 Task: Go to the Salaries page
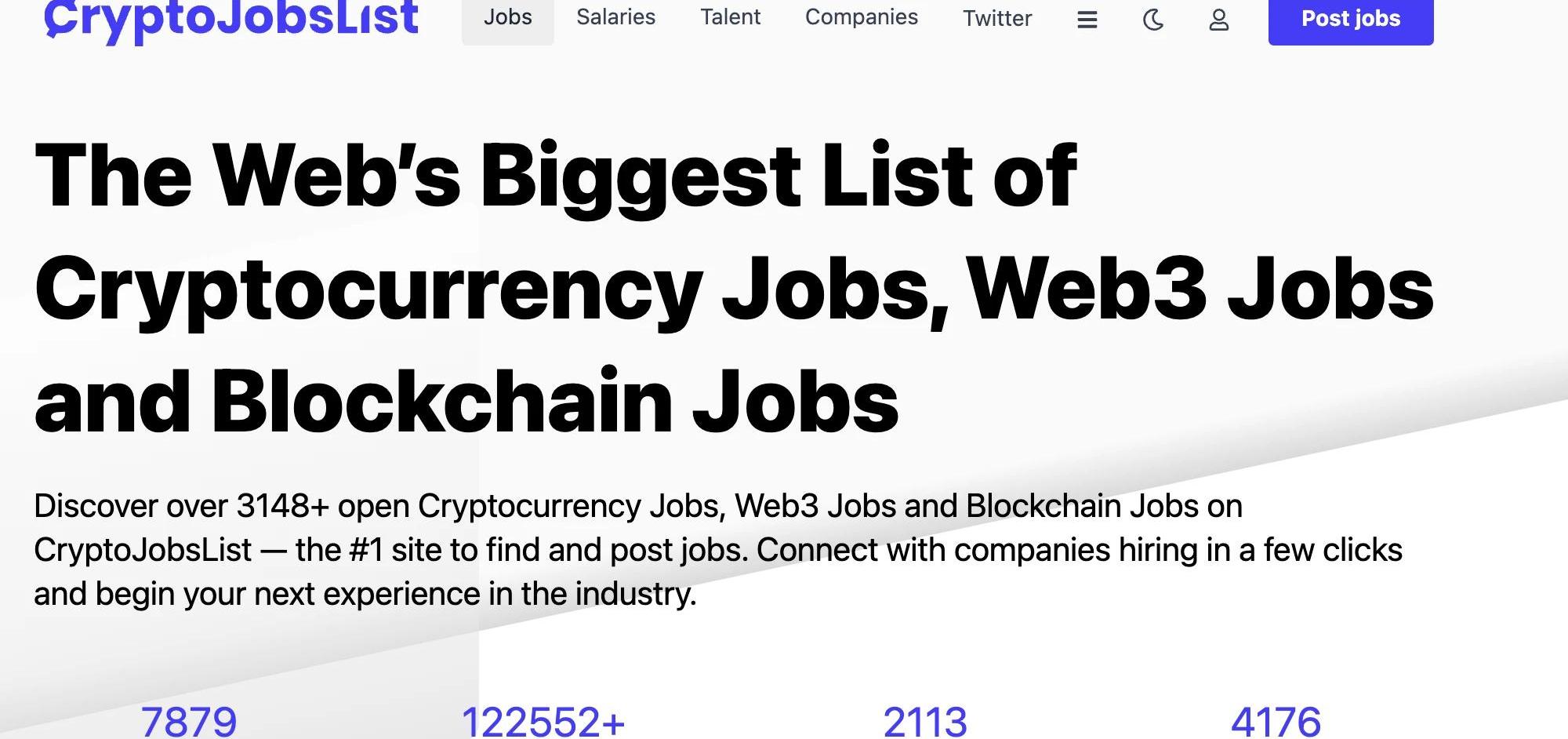pyautogui.click(x=615, y=17)
